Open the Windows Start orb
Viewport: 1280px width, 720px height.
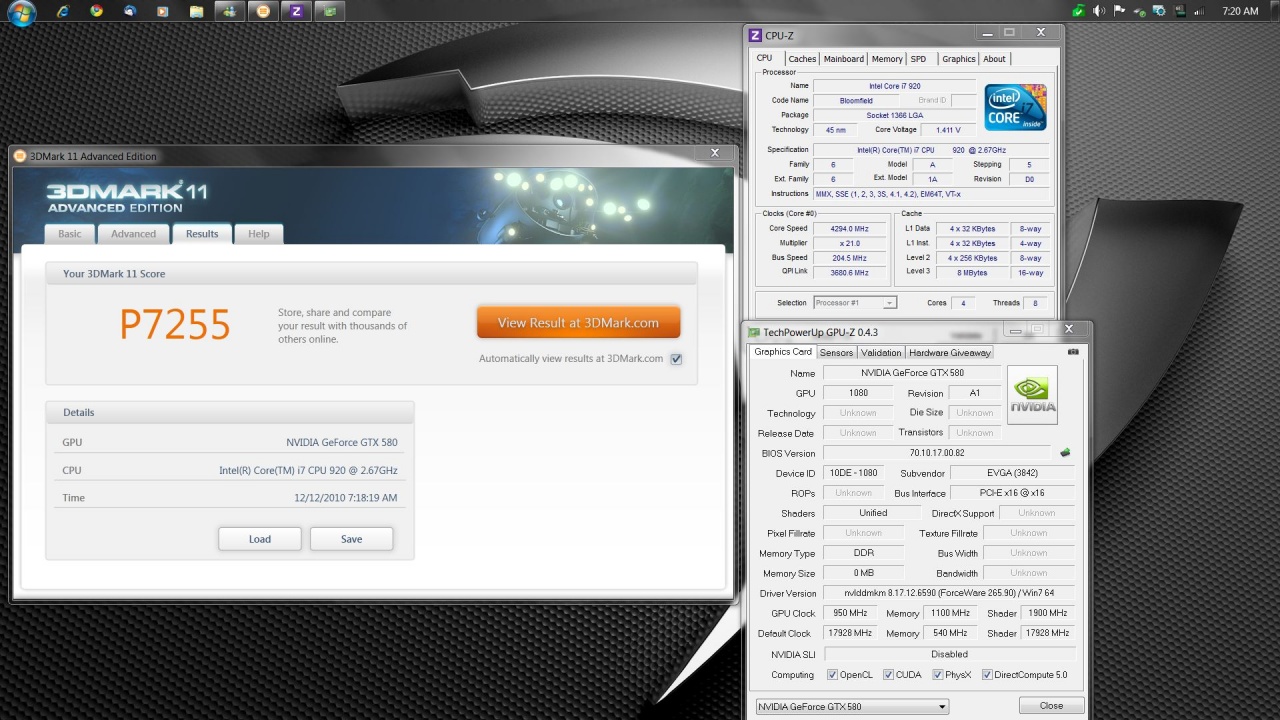[21, 12]
